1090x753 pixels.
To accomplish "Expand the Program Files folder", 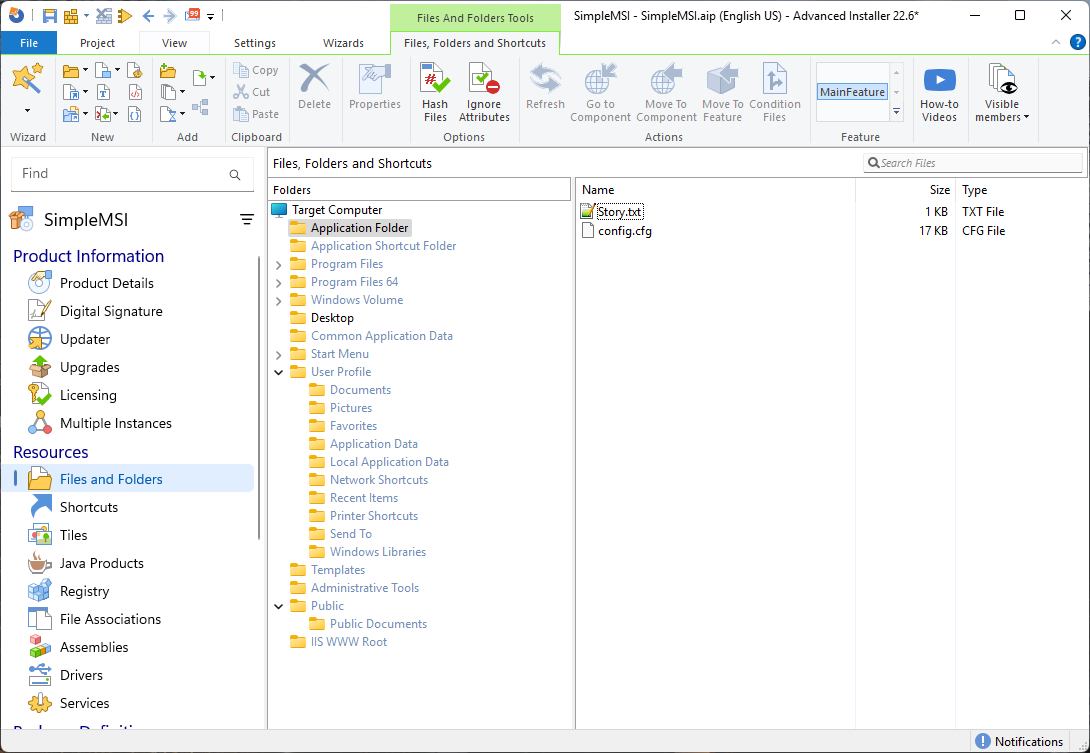I will [279, 264].
